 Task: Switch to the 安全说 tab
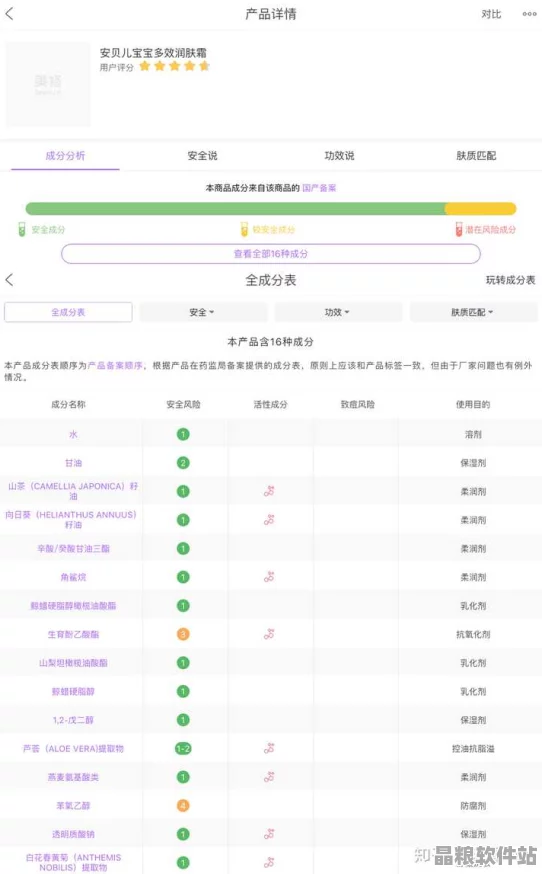(x=202, y=156)
